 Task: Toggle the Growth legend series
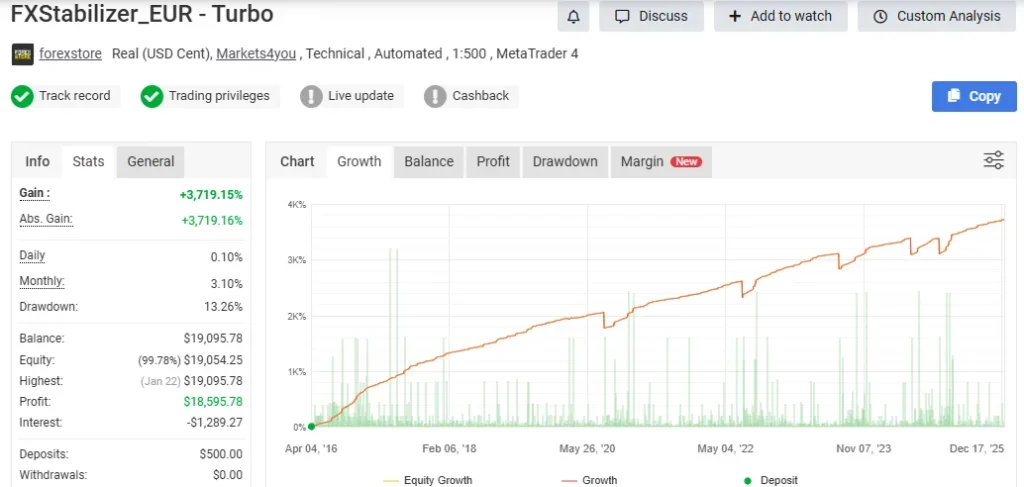[588, 480]
